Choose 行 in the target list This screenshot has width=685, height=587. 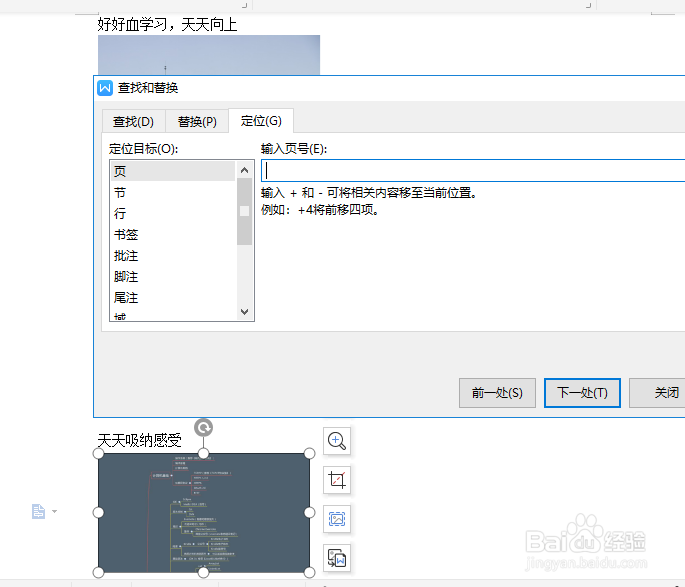pyautogui.click(x=173, y=213)
